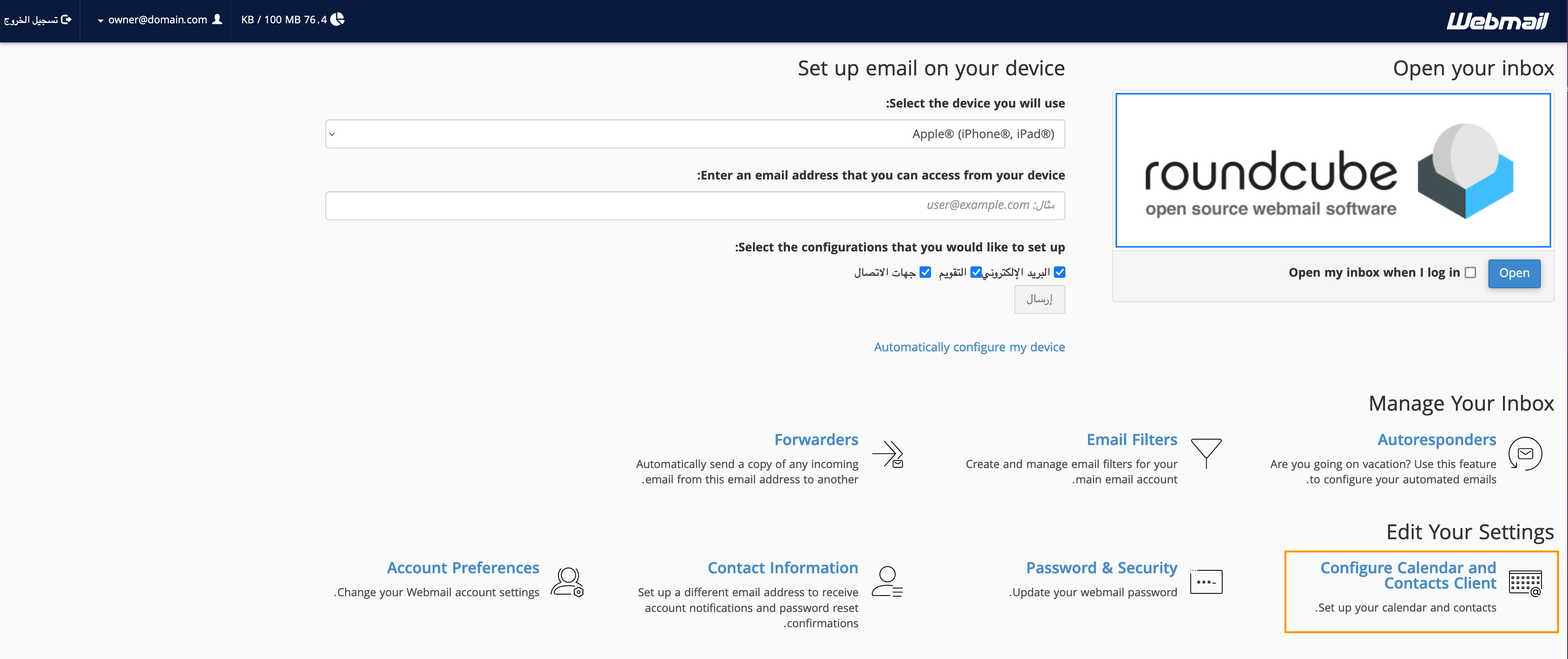Click the 76.4 KB / 100 MB usage text
This screenshot has height=659, width=1568.
(x=284, y=20)
